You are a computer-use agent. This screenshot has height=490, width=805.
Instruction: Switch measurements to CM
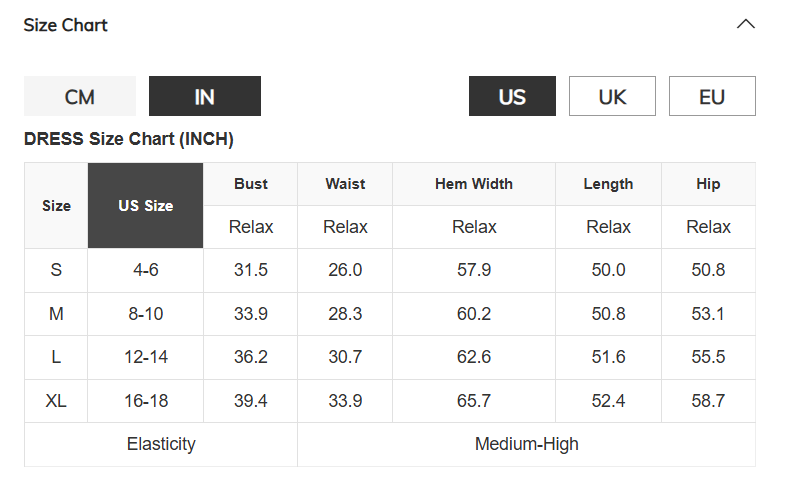[x=80, y=96]
